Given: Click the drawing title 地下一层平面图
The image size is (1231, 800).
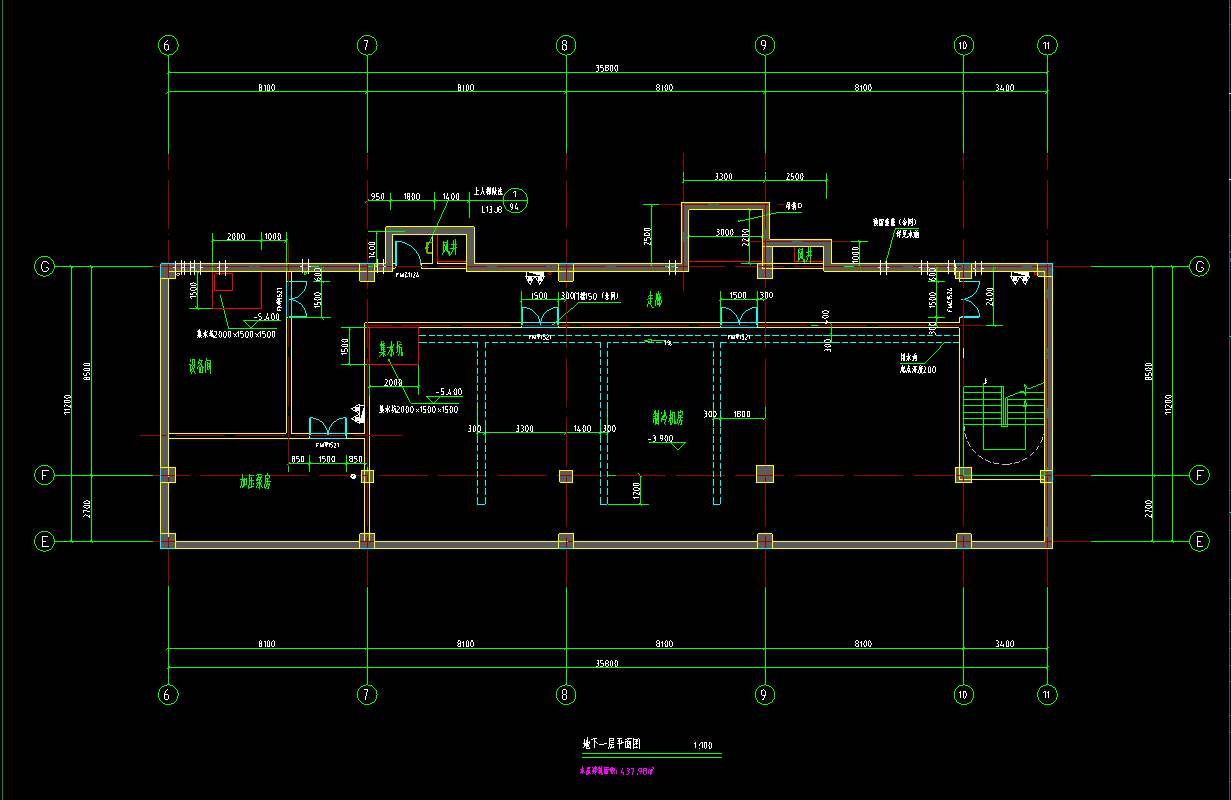Looking at the screenshot, I should click(618, 745).
